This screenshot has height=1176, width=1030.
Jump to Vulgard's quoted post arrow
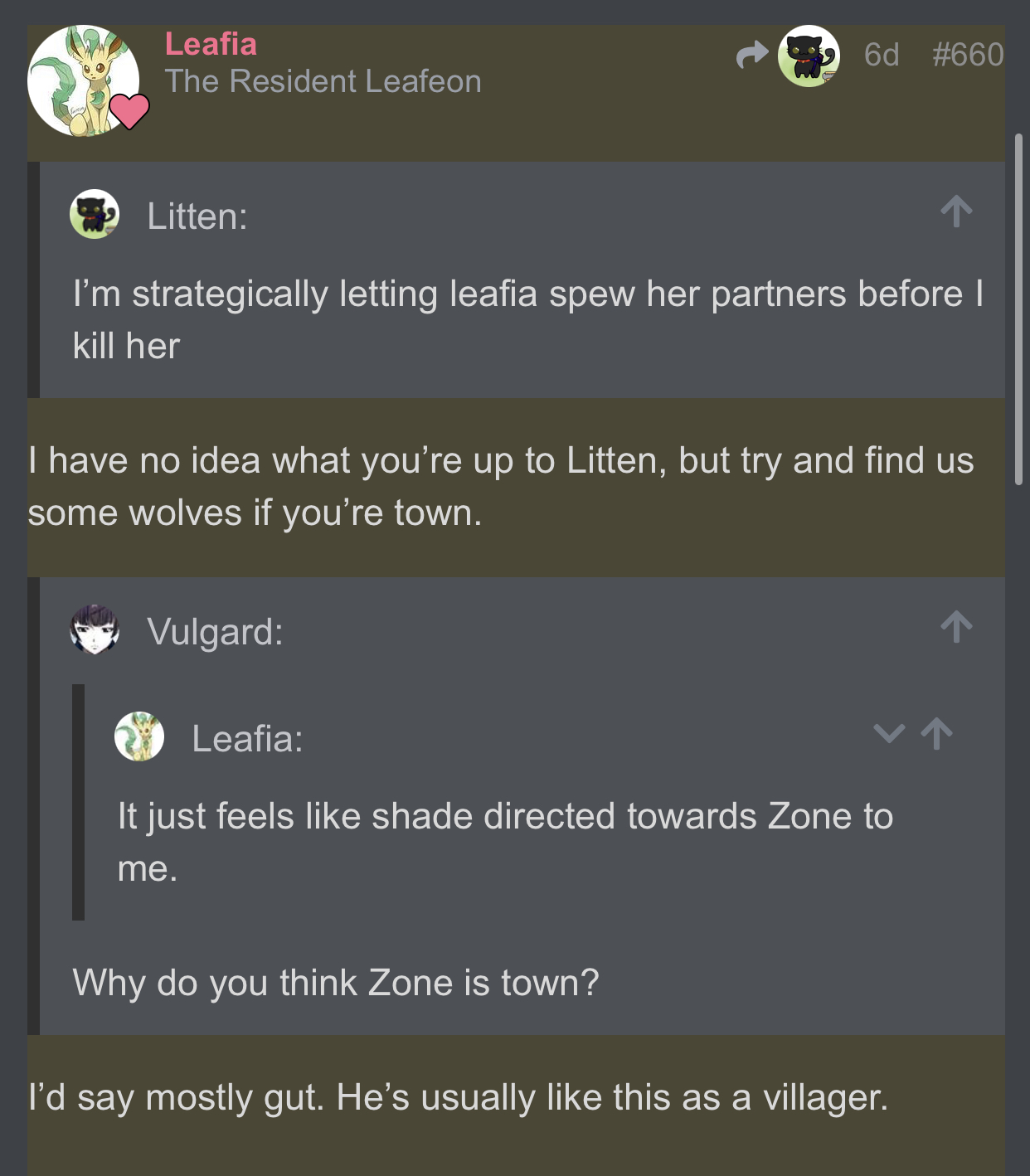pyautogui.click(x=956, y=627)
